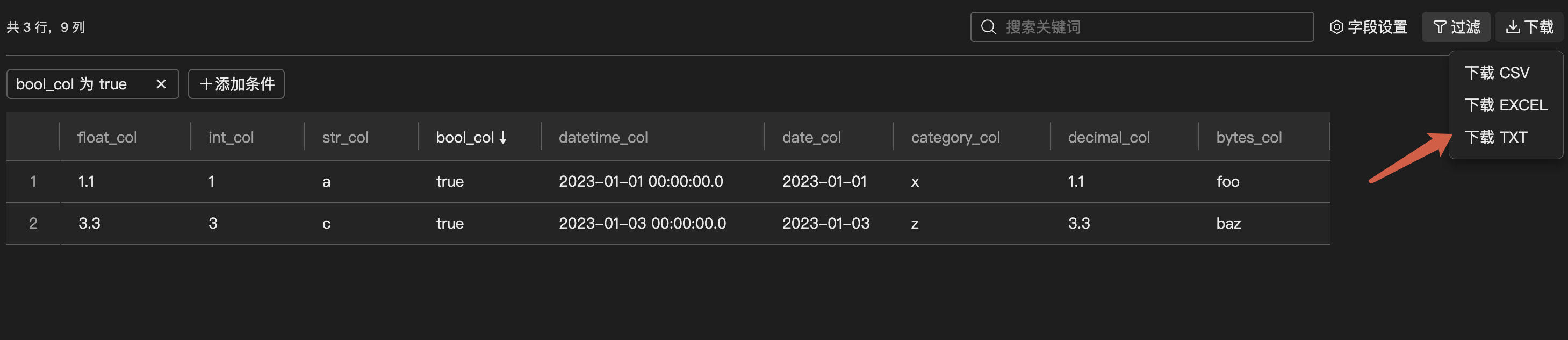The width and height of the screenshot is (1568, 340).
Task: Choose 下载 EXCEL from menu
Action: pos(1506,105)
